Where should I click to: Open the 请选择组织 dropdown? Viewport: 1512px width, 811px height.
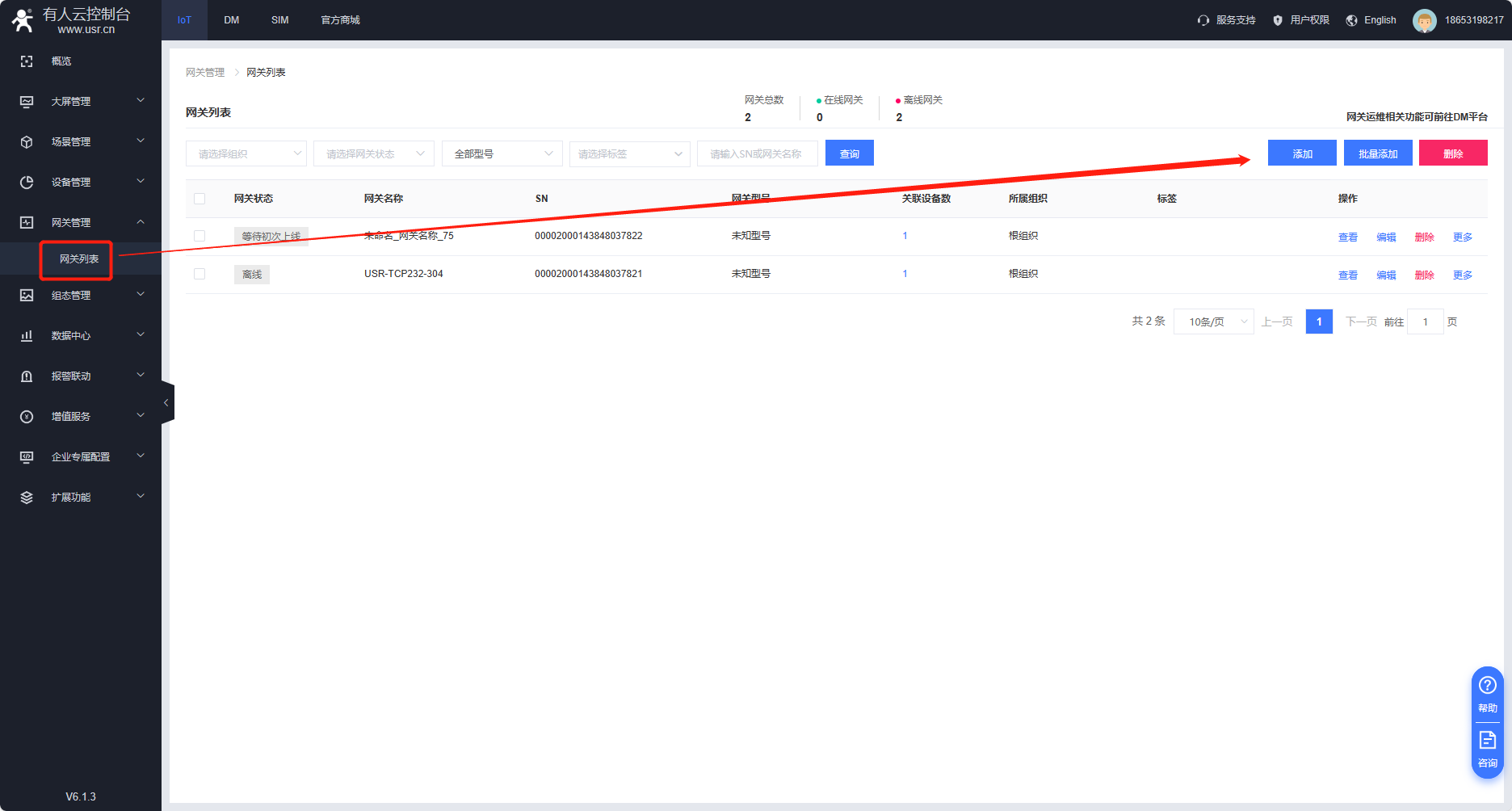[246, 153]
